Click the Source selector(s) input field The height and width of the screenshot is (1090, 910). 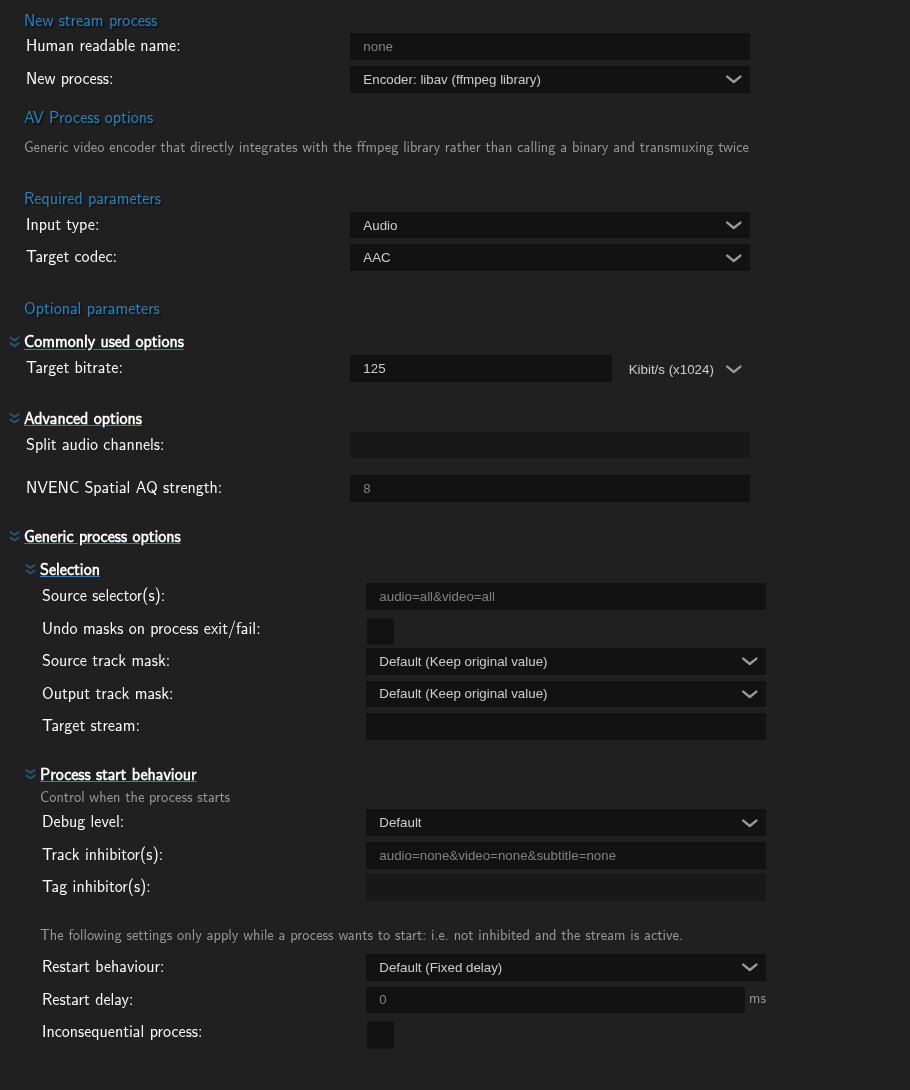(565, 596)
